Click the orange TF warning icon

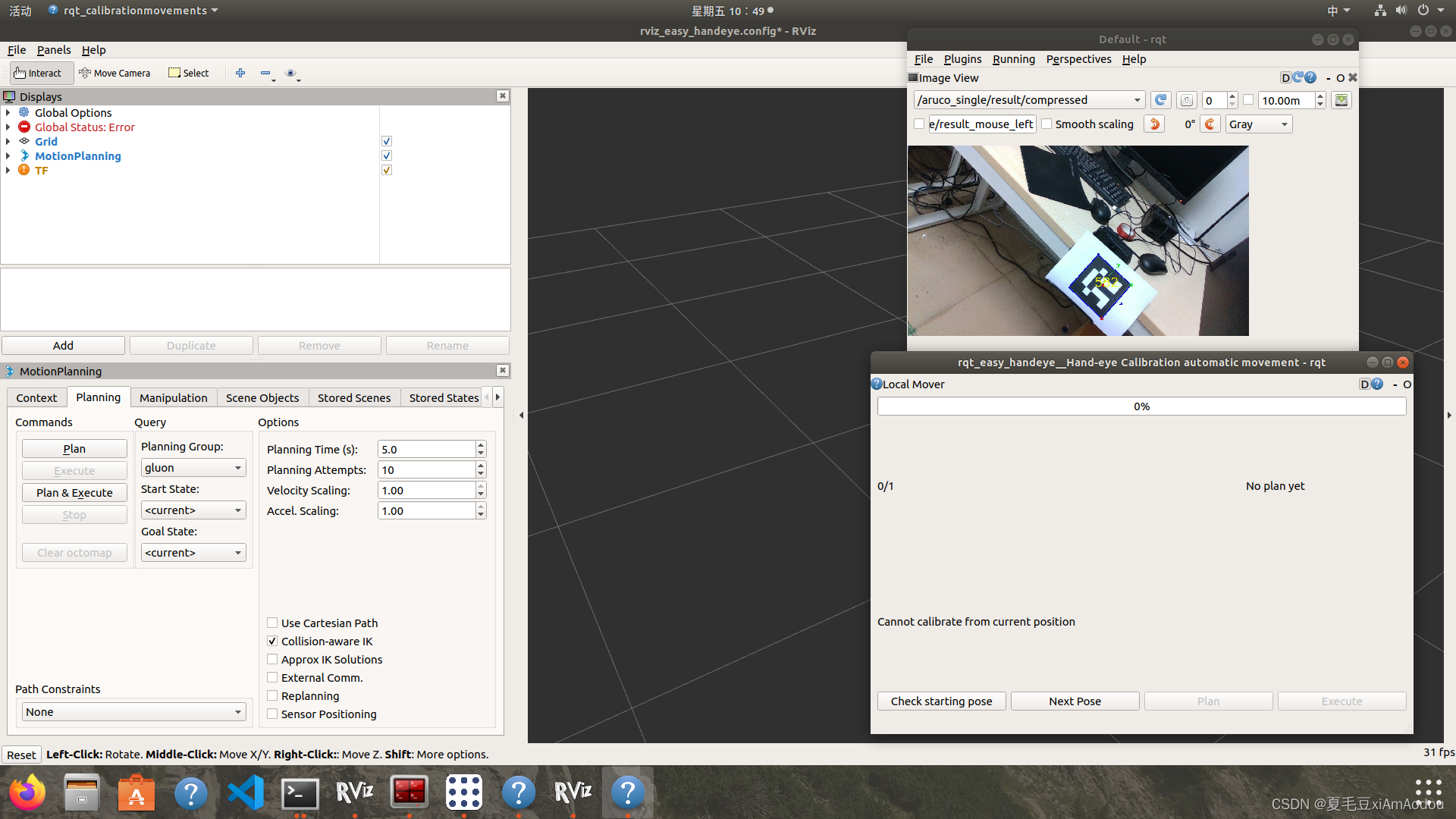pos(24,171)
